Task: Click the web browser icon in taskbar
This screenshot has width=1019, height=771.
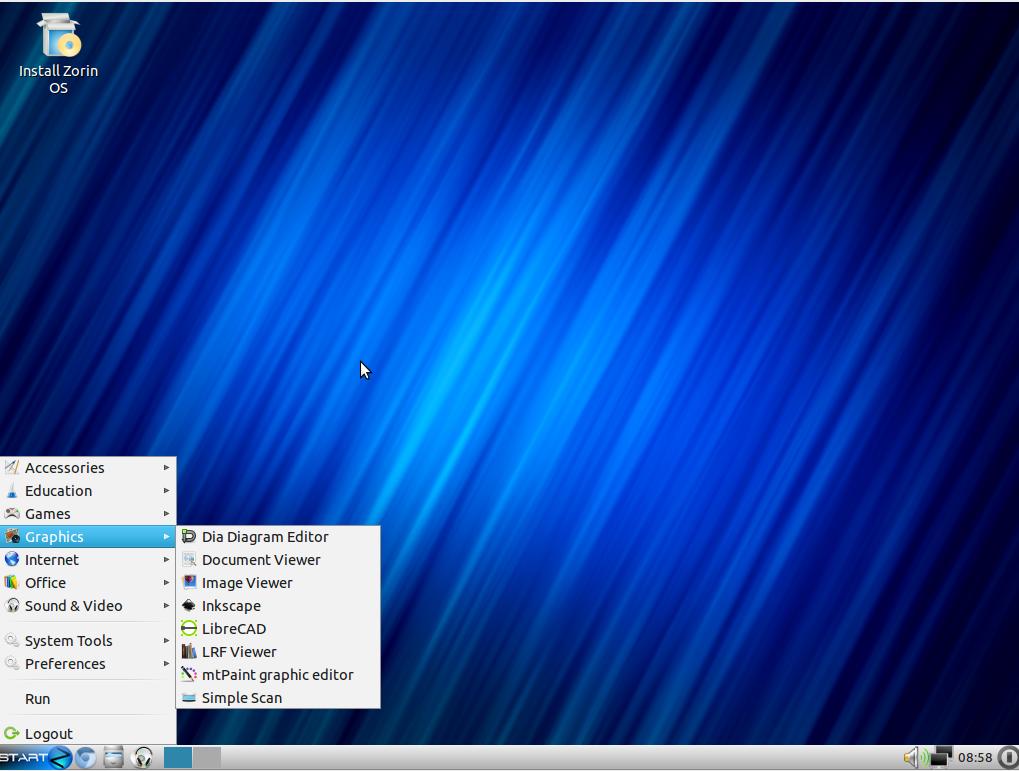Action: pyautogui.click(x=86, y=758)
